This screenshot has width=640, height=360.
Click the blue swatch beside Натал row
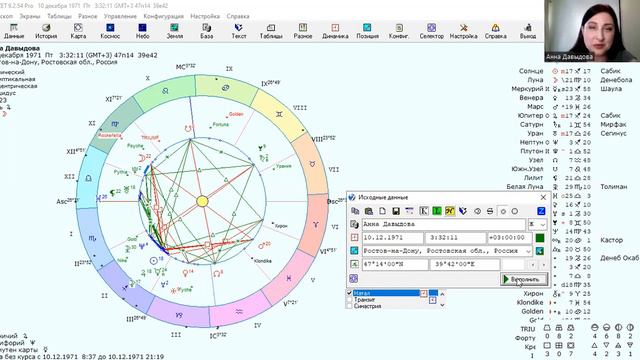coord(433,293)
